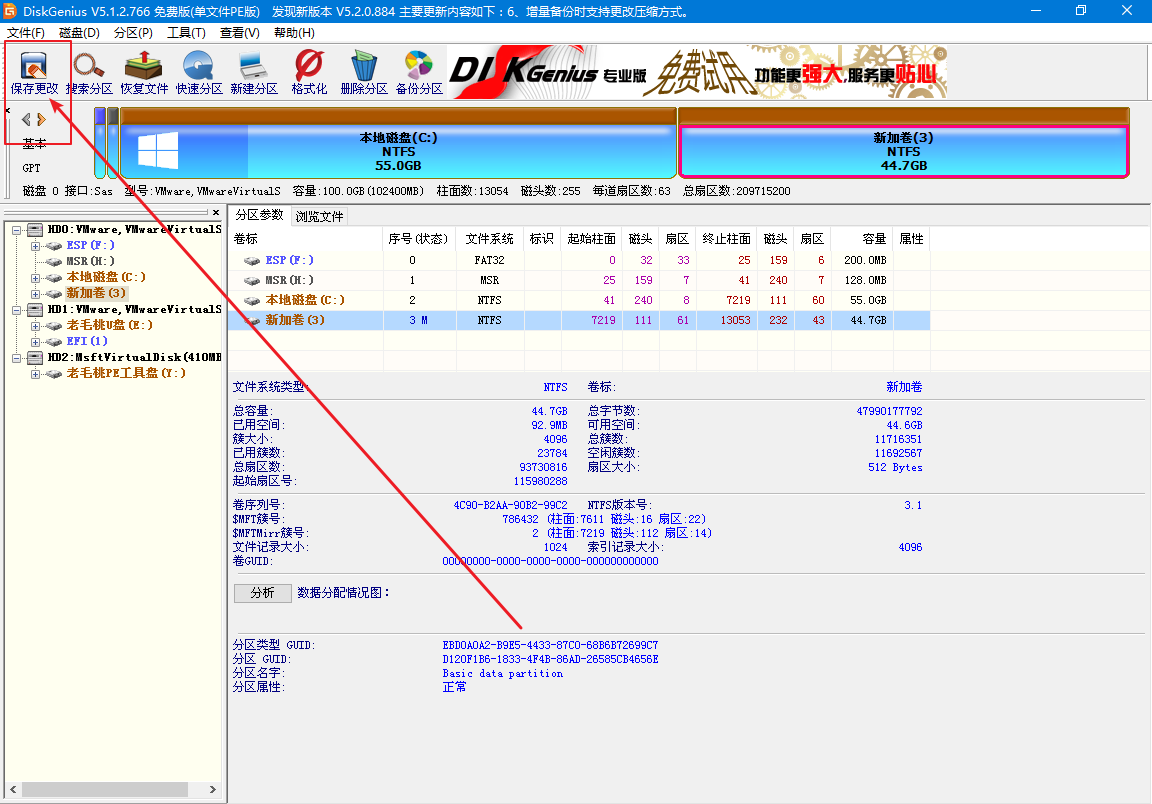The height and width of the screenshot is (804, 1152).
Task: Click the 4C90-B2AA-90B2-99C2 volume serial number
Action: point(511,505)
